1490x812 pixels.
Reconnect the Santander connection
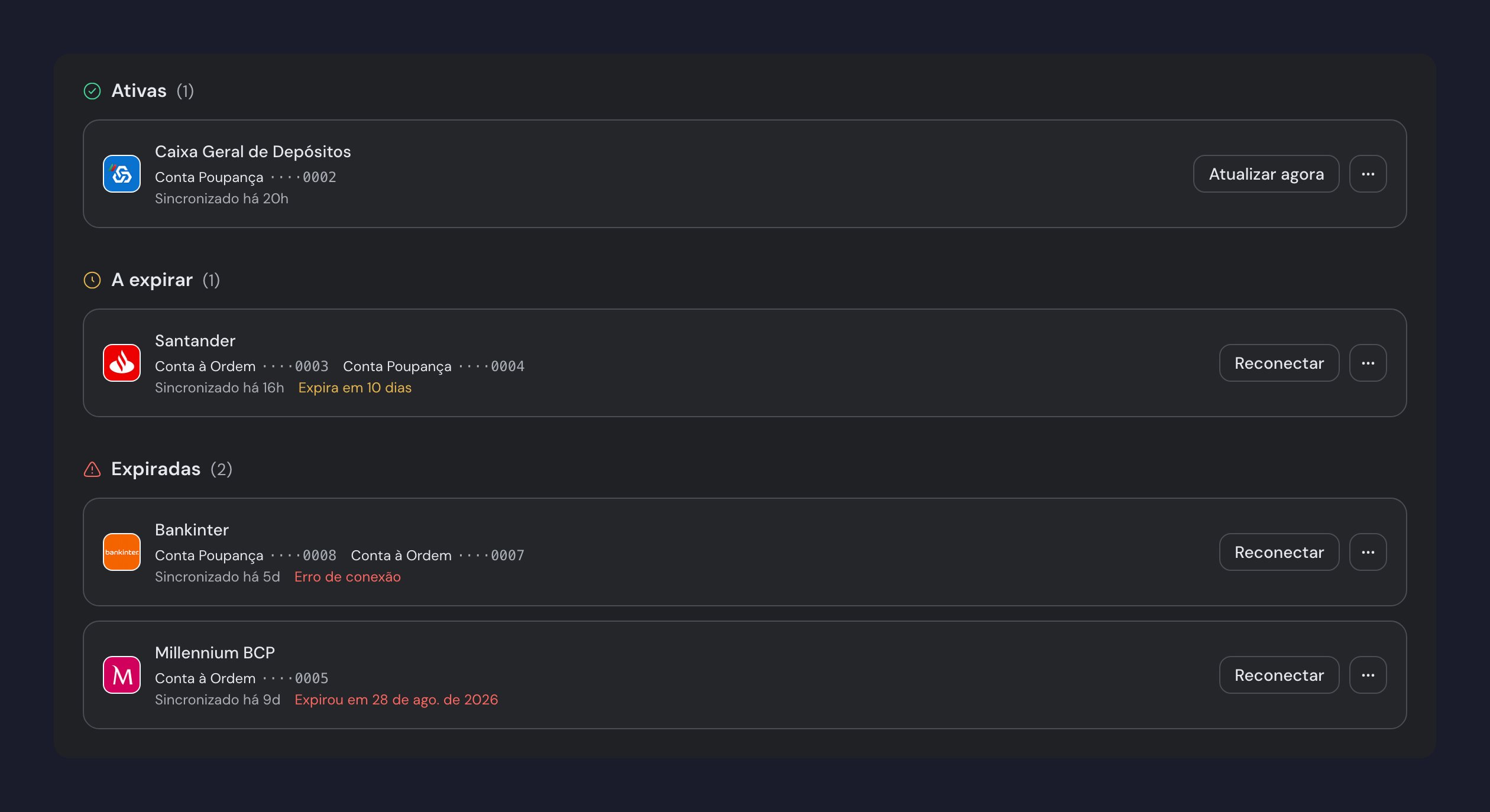[x=1279, y=363]
